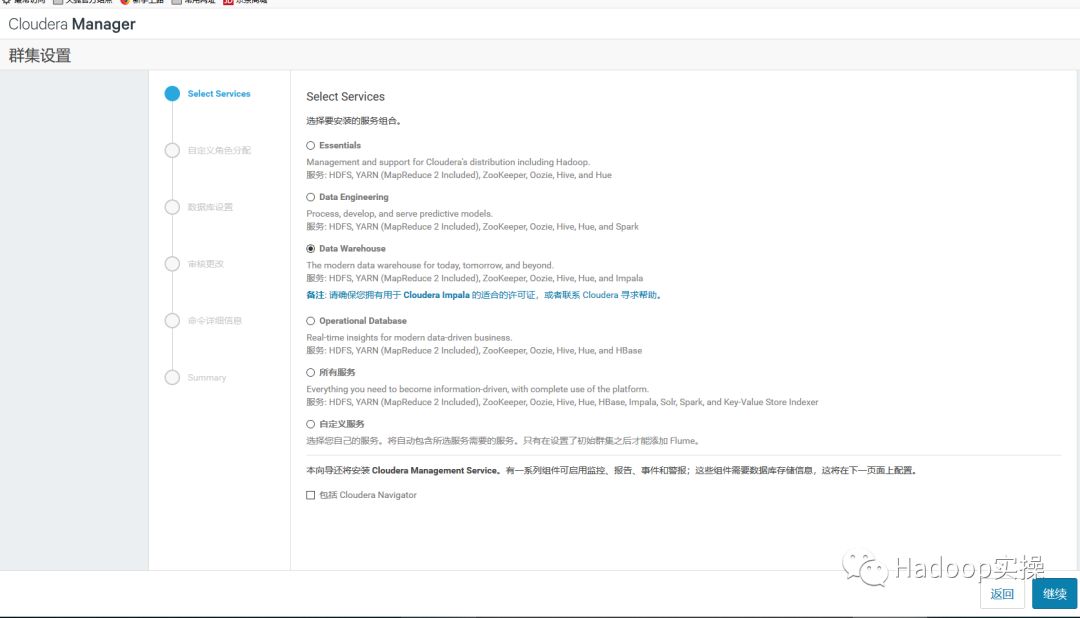Click the Flume custom services description
This screenshot has width=1080, height=618.
pyautogui.click(x=503, y=441)
